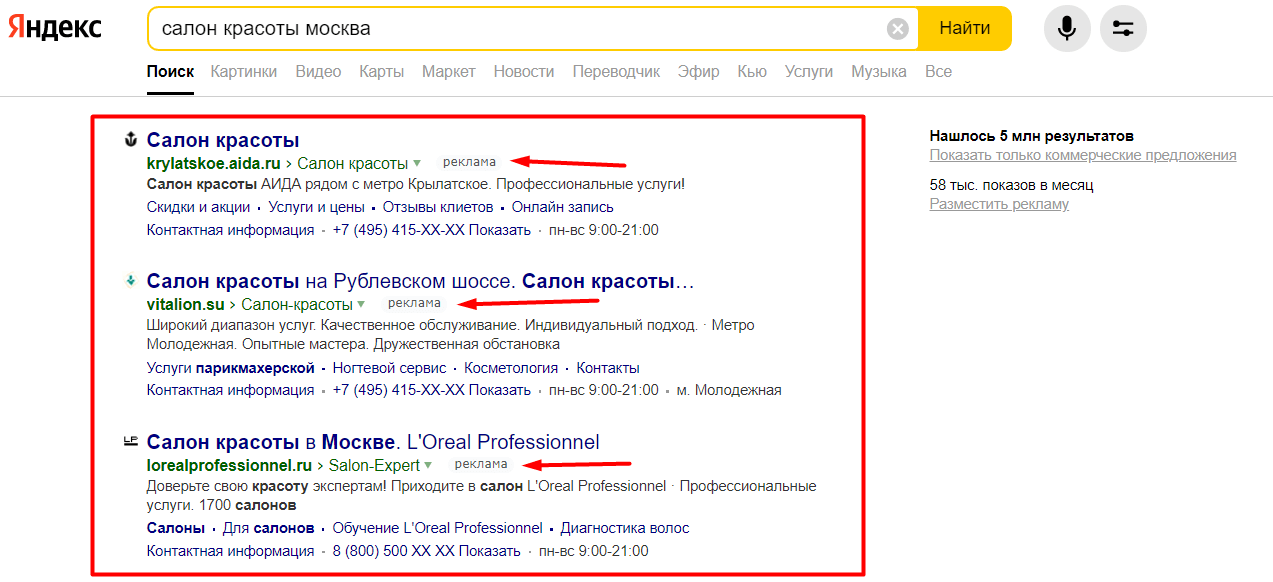Open the first result titled Салон красоты

tap(223, 140)
